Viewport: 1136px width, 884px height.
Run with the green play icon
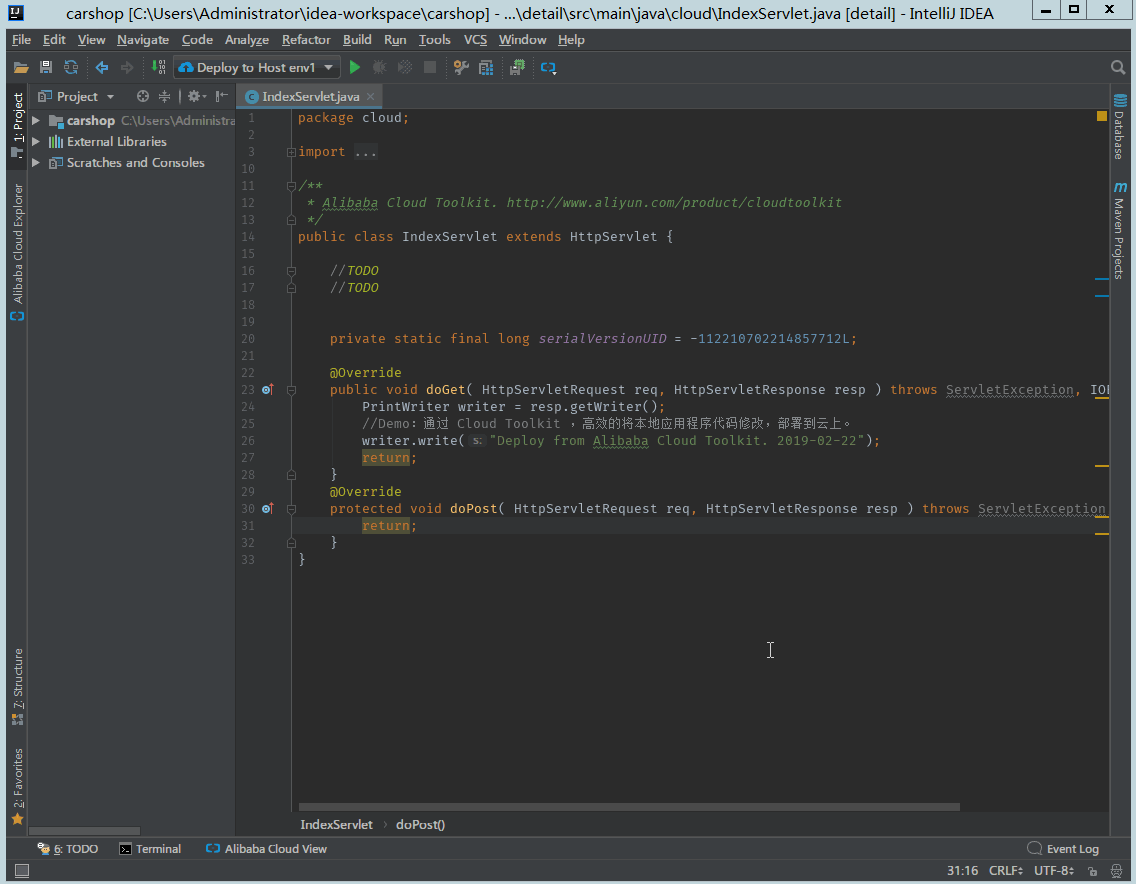click(354, 67)
